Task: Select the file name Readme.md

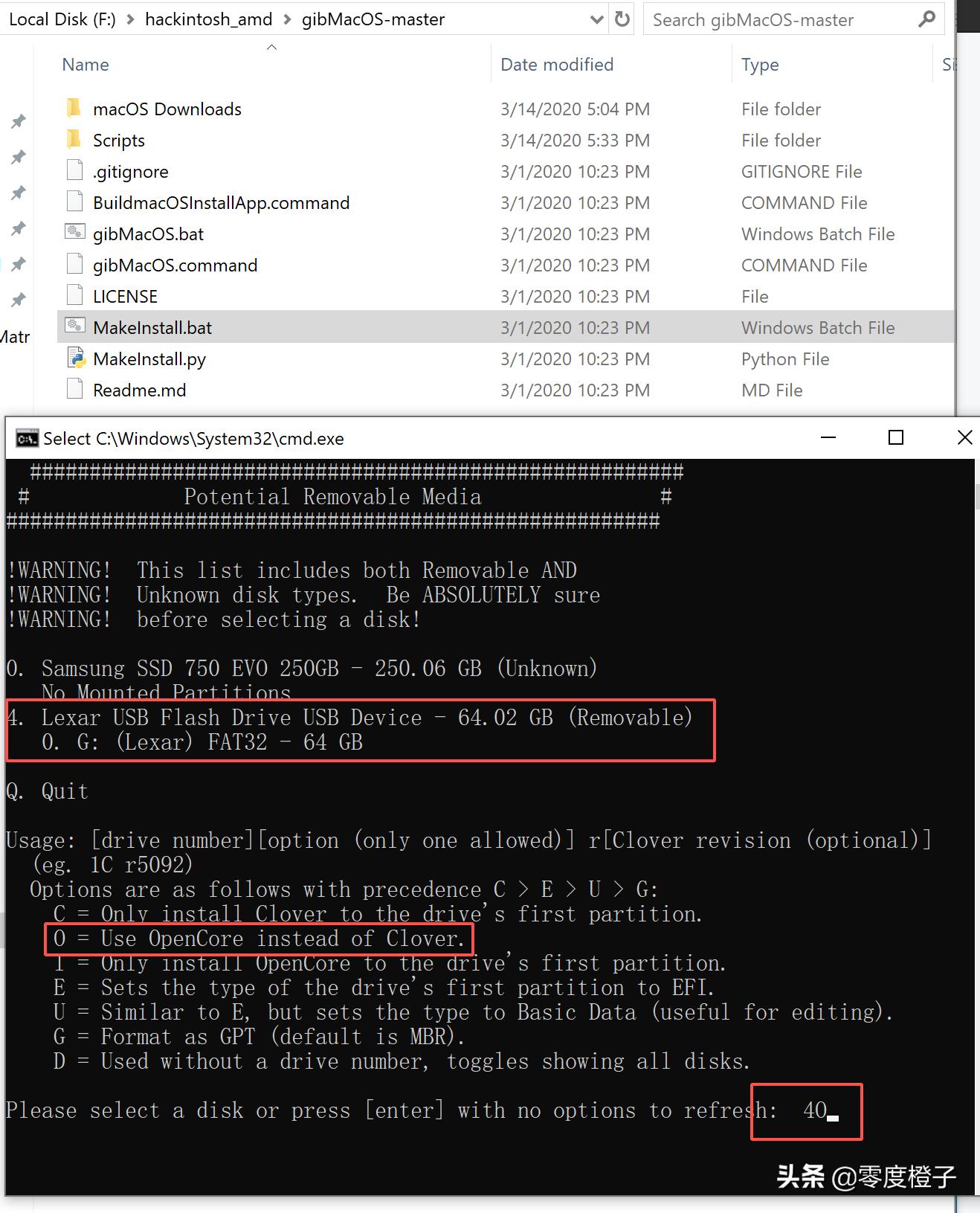Action: [x=140, y=390]
